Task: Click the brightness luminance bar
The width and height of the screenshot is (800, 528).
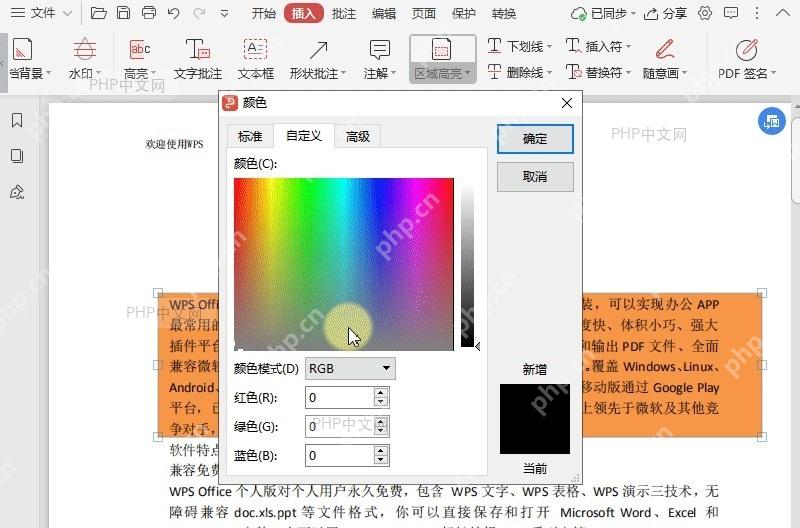Action: coord(467,264)
